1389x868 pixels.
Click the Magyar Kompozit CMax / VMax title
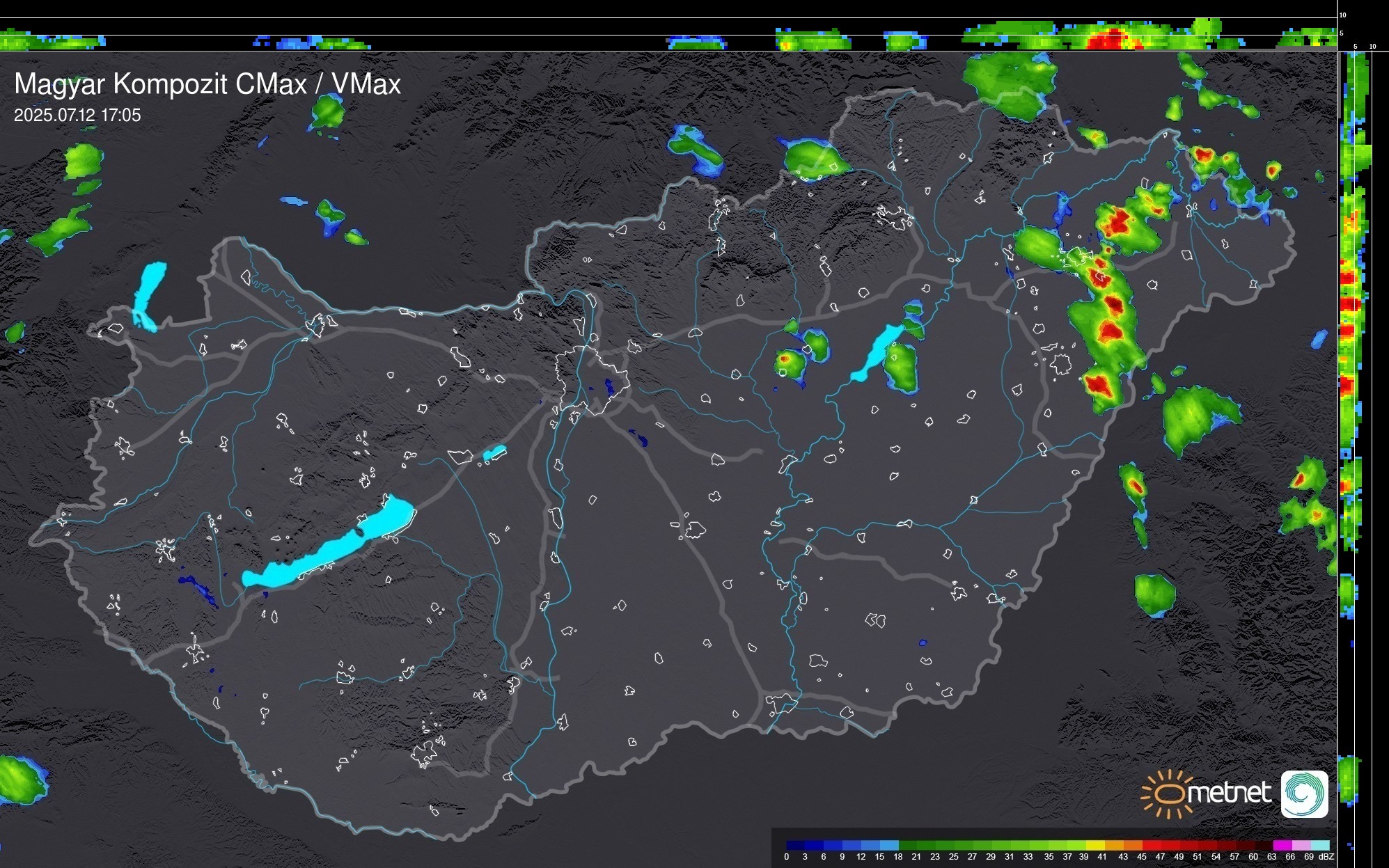tap(207, 84)
